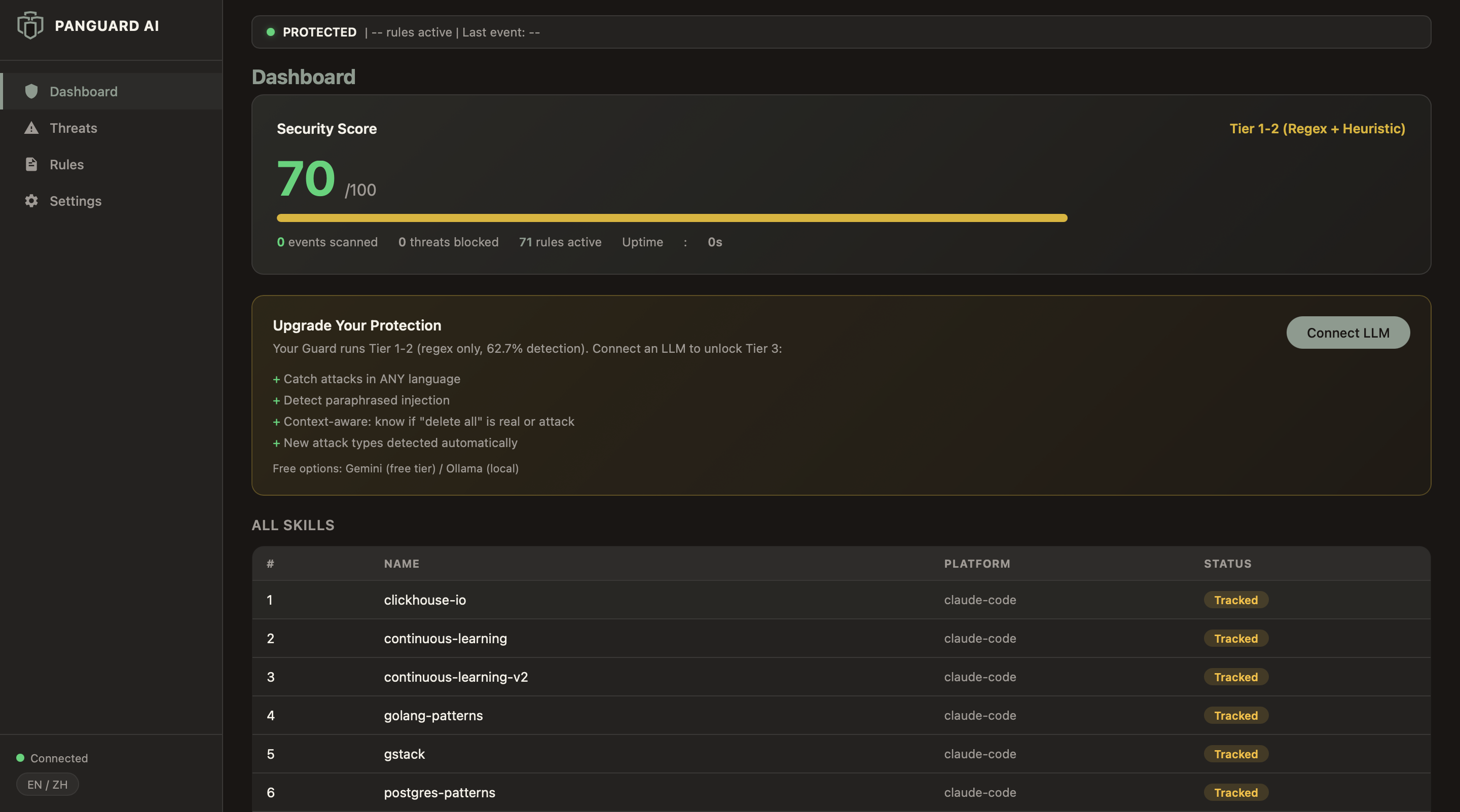The width and height of the screenshot is (1460, 812).
Task: Expand the Upgrade Your Protection panel
Action: [357, 325]
